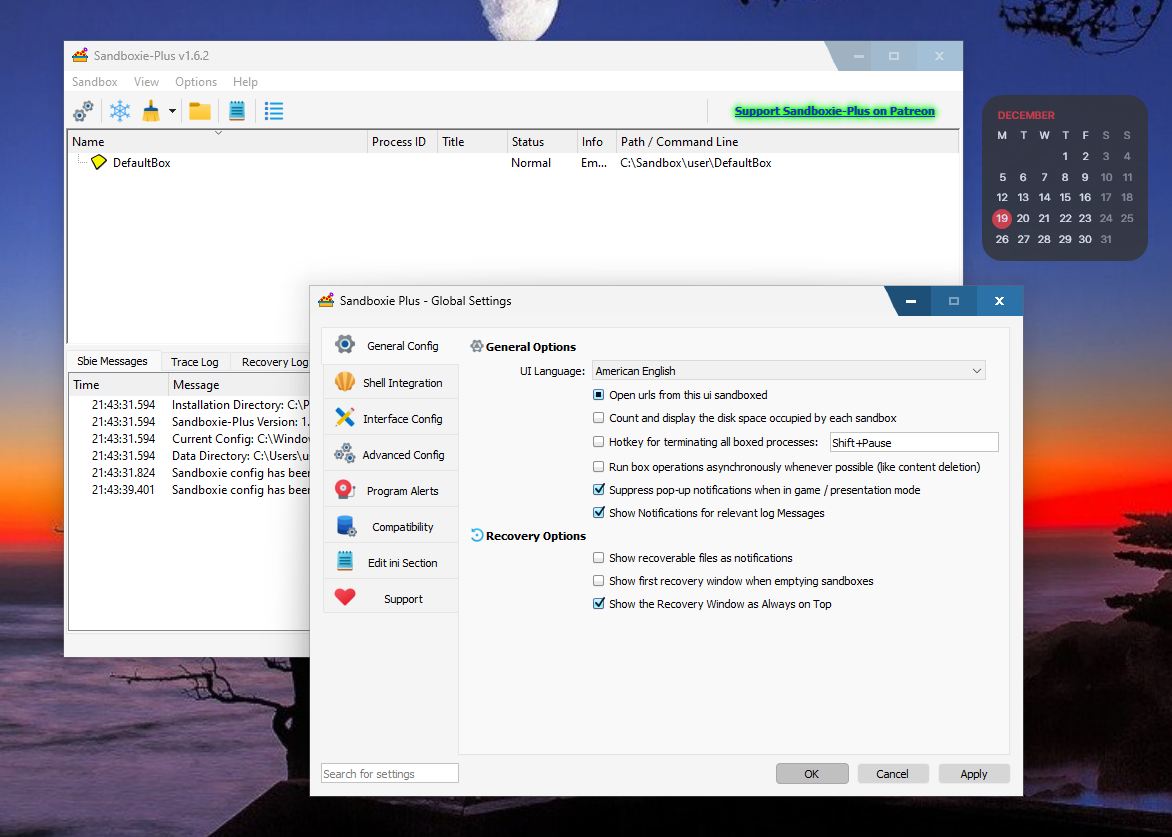Switch to the Trace Log tab
This screenshot has height=837, width=1172.
pyautogui.click(x=194, y=362)
